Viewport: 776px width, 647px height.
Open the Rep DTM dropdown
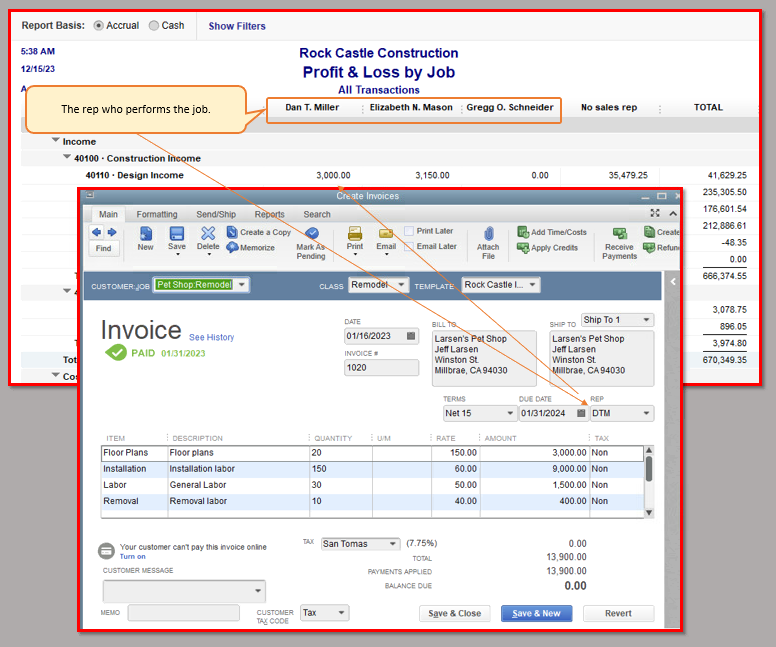pos(646,413)
